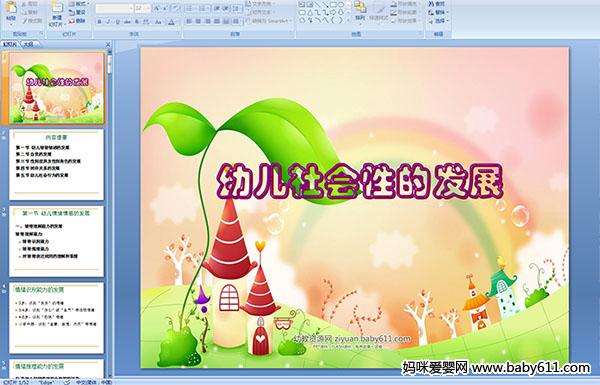This screenshot has height=385, width=600.
Task: Select the oval shape in shapes gallery
Action: [x=340, y=5]
